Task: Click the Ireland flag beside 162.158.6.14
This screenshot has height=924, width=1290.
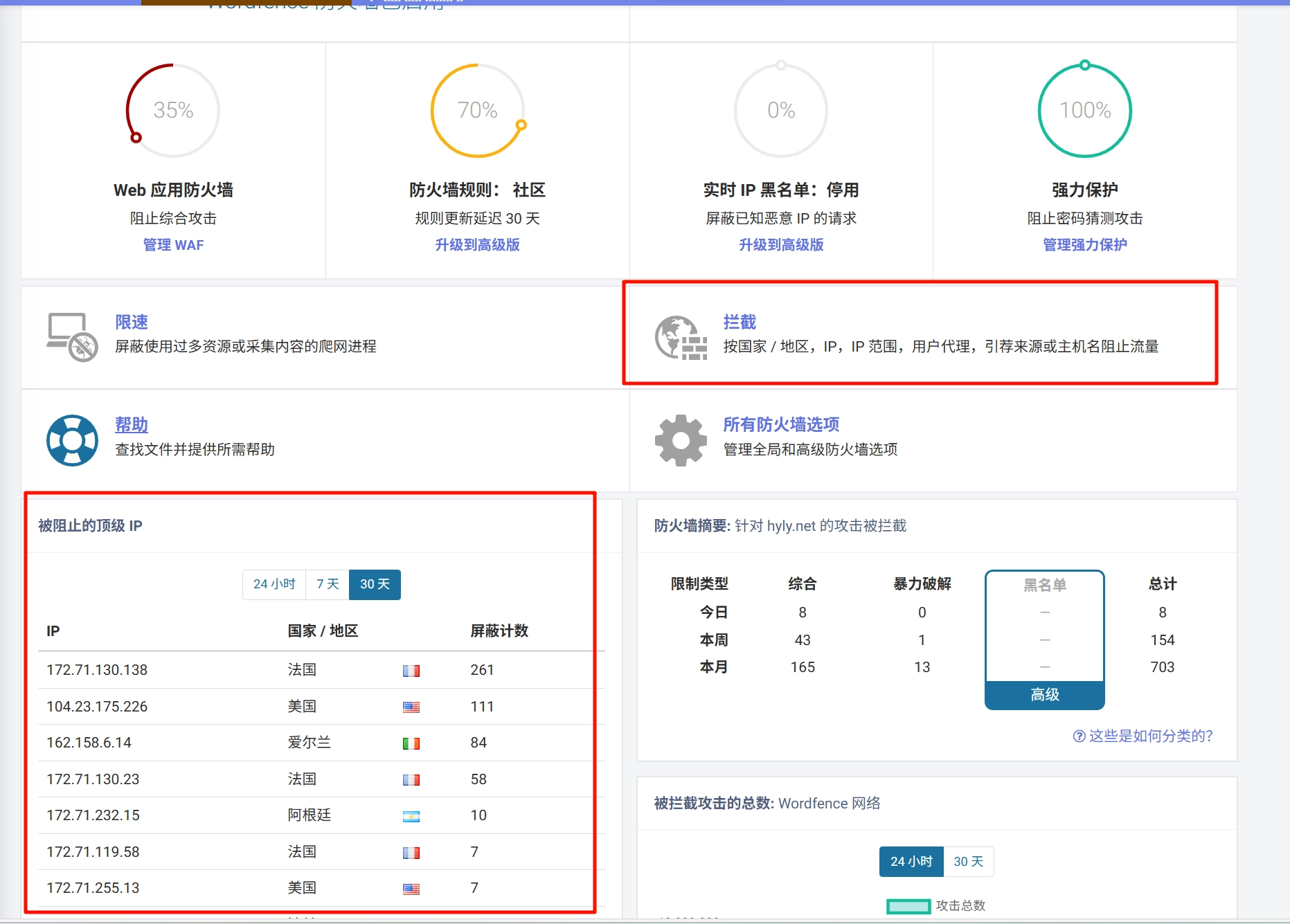Action: [x=411, y=743]
